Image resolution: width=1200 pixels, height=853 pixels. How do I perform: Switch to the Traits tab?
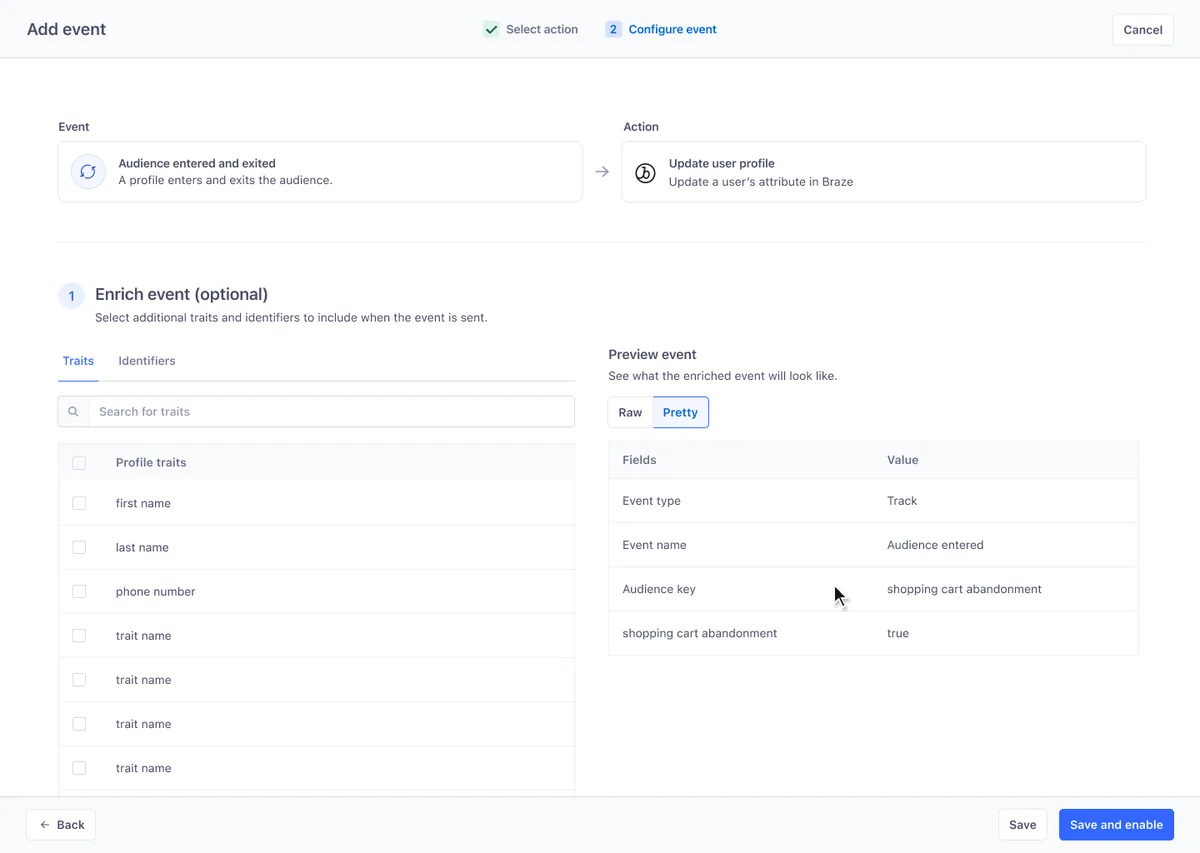coord(78,361)
